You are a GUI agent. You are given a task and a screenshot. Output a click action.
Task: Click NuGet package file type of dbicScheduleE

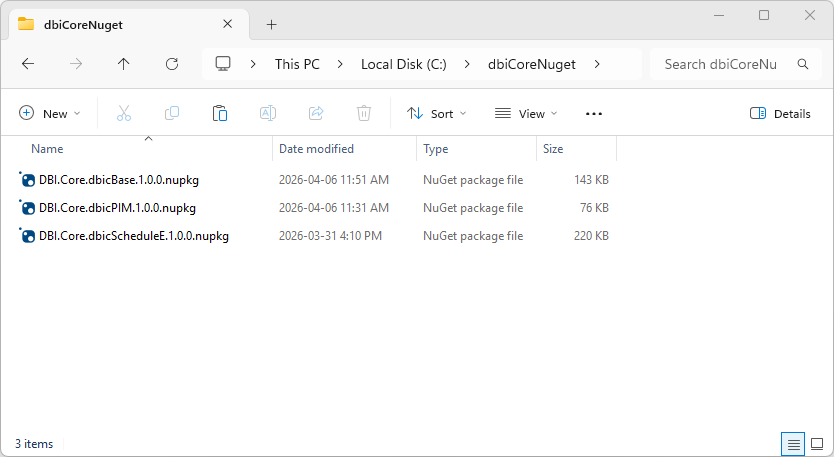473,236
